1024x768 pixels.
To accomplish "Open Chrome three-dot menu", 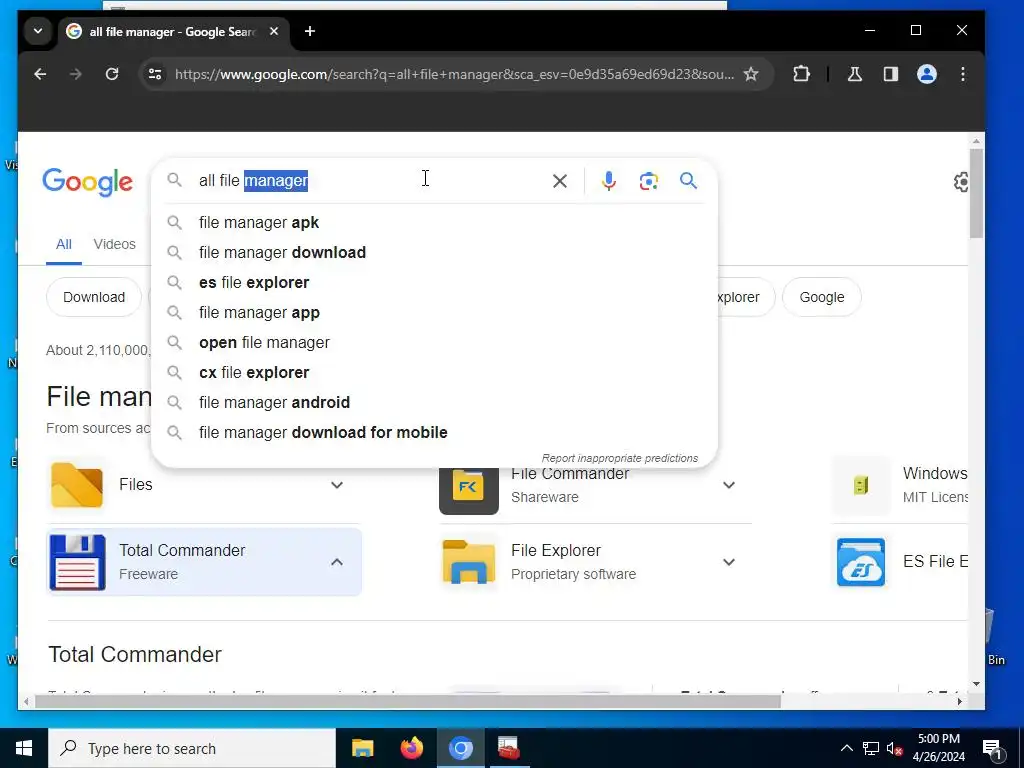I will pos(963,74).
